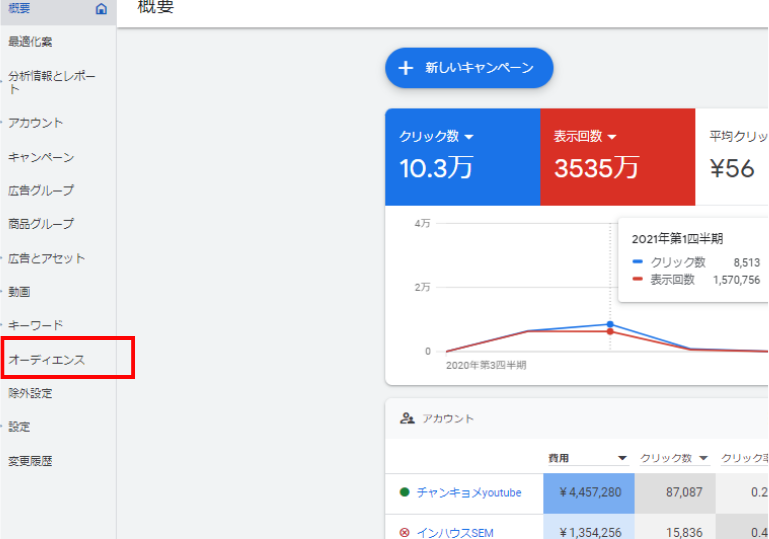Image resolution: width=769 pixels, height=539 pixels.
Task: Click the 新しいキャンペーン button
Action: pyautogui.click(x=469, y=68)
